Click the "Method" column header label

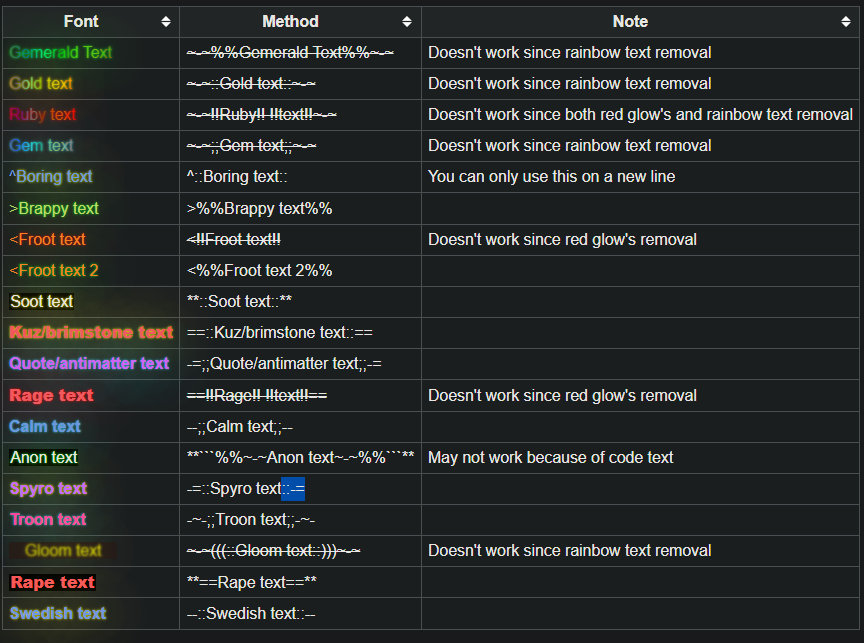(x=290, y=21)
